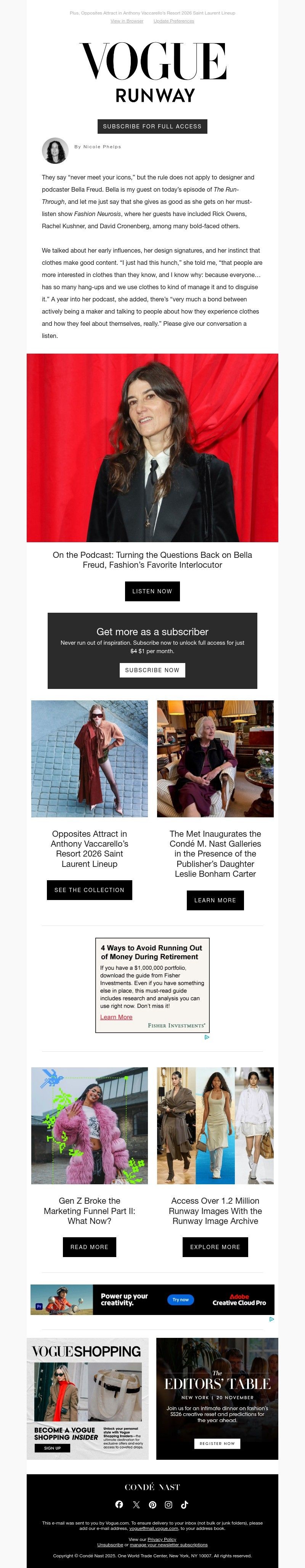
Task: Open the Update Preferences link
Action: 173,21
